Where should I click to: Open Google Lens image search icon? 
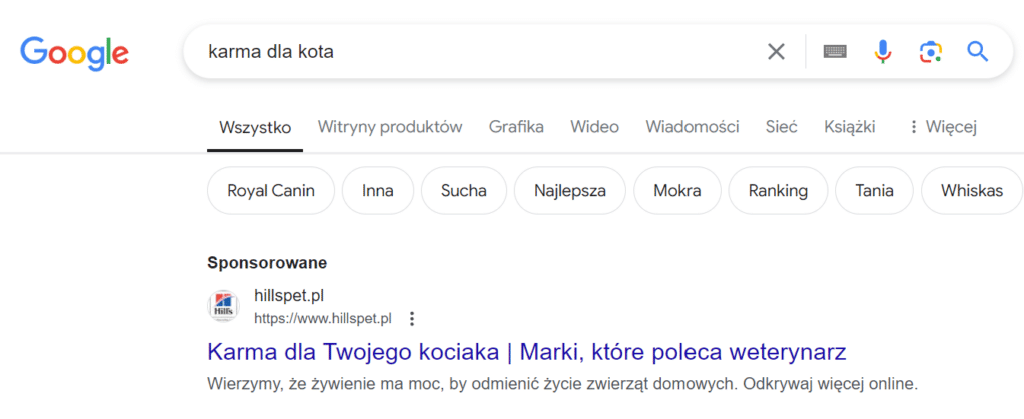pyautogui.click(x=931, y=52)
